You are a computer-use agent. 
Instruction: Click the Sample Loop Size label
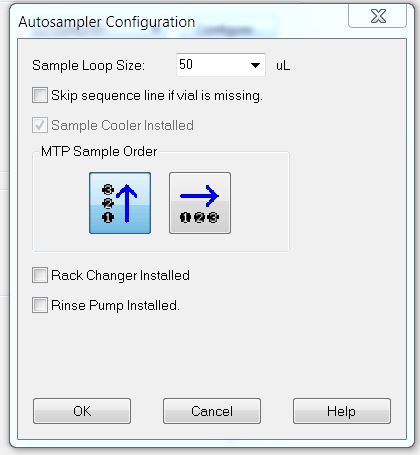88,65
